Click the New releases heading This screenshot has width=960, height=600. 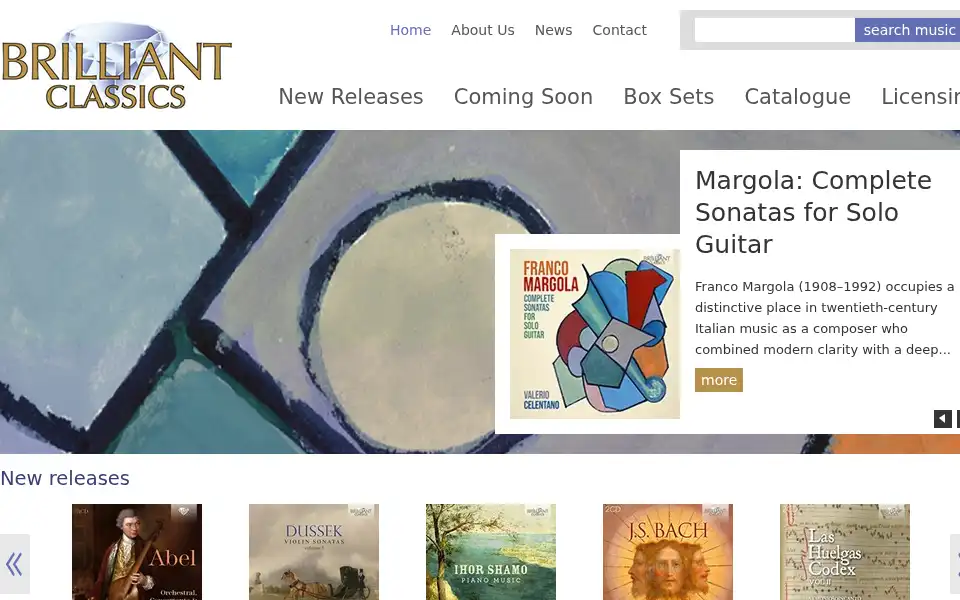pos(65,478)
